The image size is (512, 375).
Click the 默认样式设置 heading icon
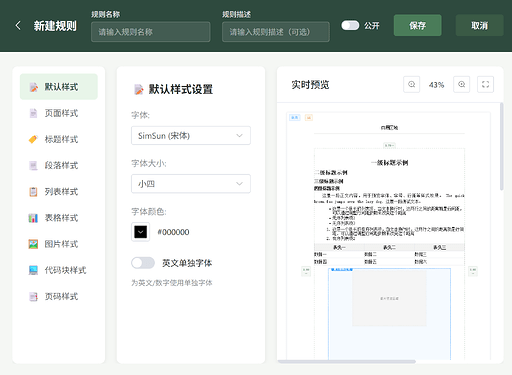tap(139, 89)
